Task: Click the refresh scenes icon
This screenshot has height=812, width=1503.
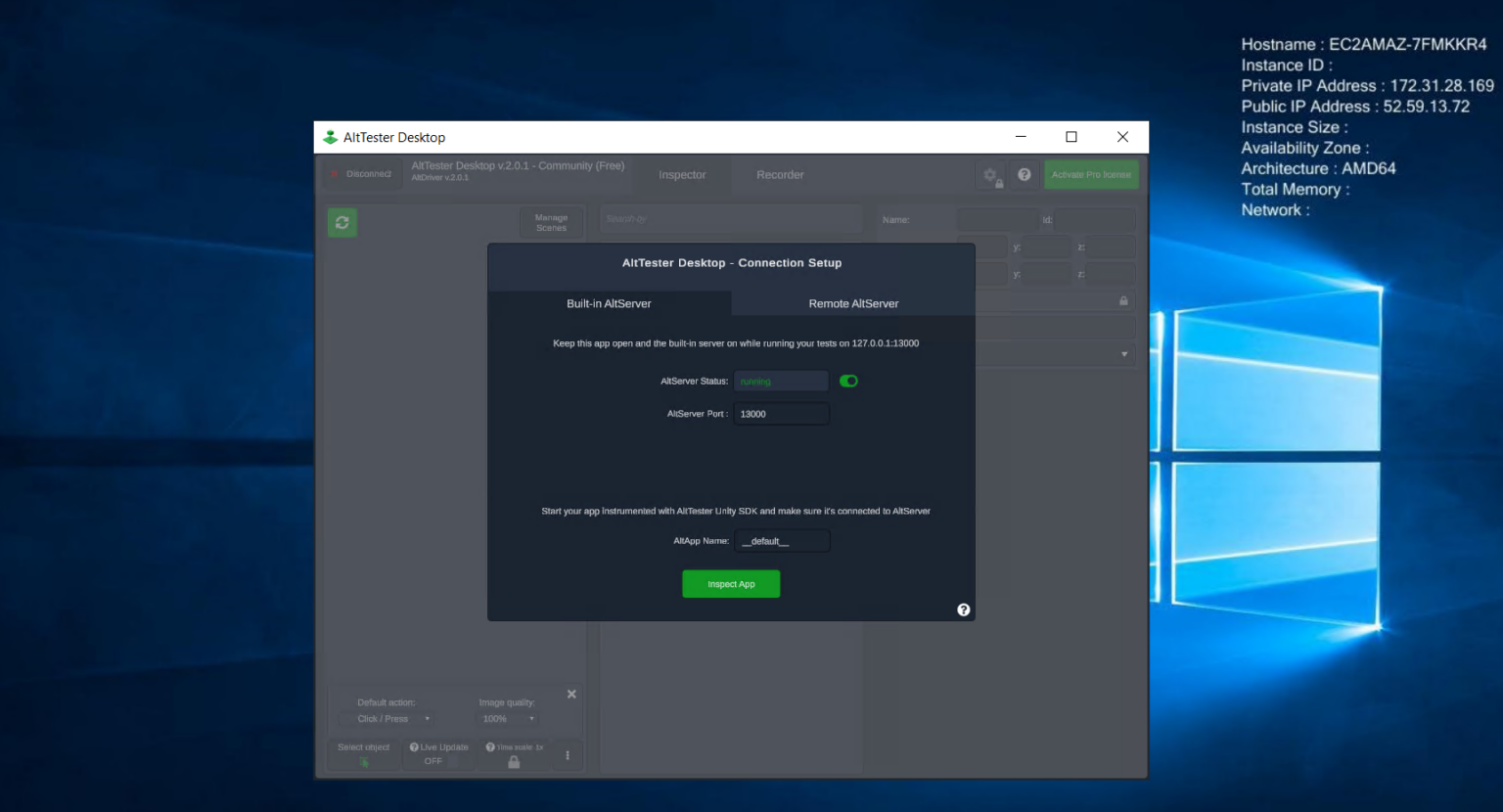Action: pyautogui.click(x=342, y=222)
